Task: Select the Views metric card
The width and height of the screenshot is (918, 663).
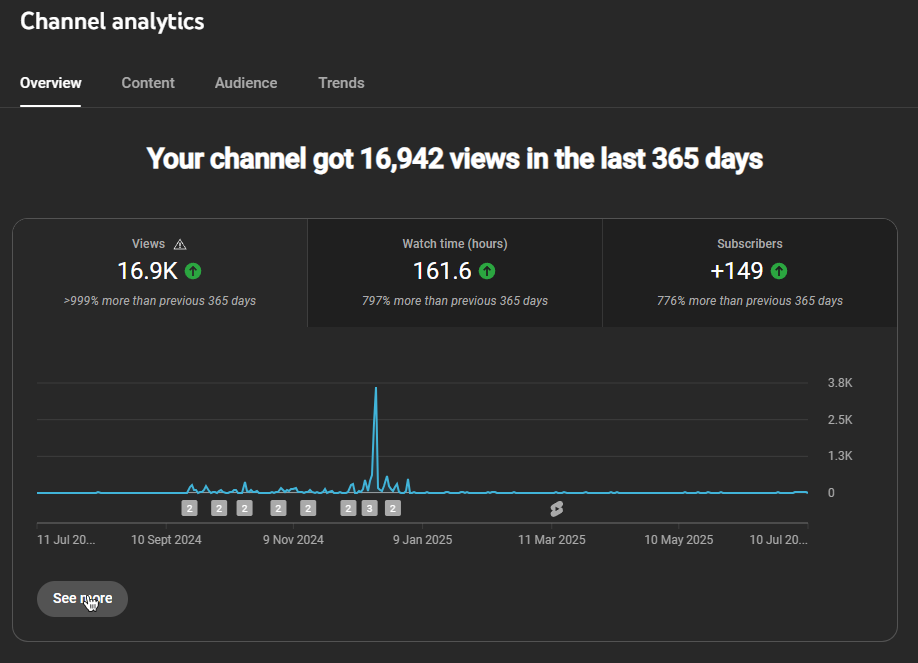Action: coord(160,272)
